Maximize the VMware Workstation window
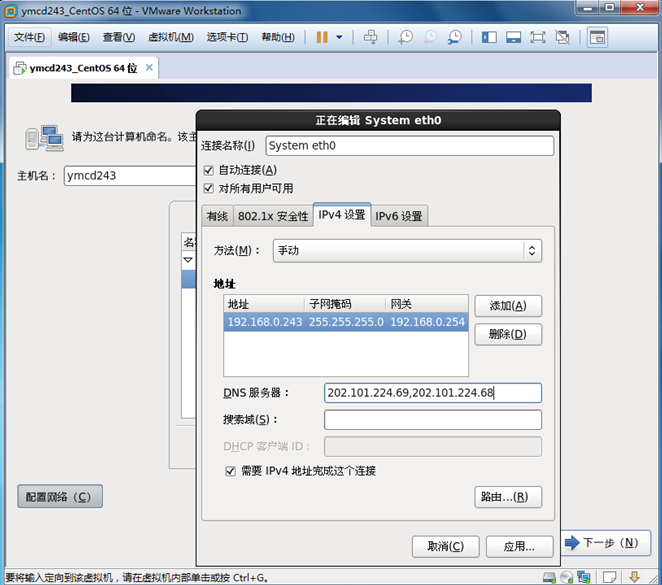 coord(610,8)
